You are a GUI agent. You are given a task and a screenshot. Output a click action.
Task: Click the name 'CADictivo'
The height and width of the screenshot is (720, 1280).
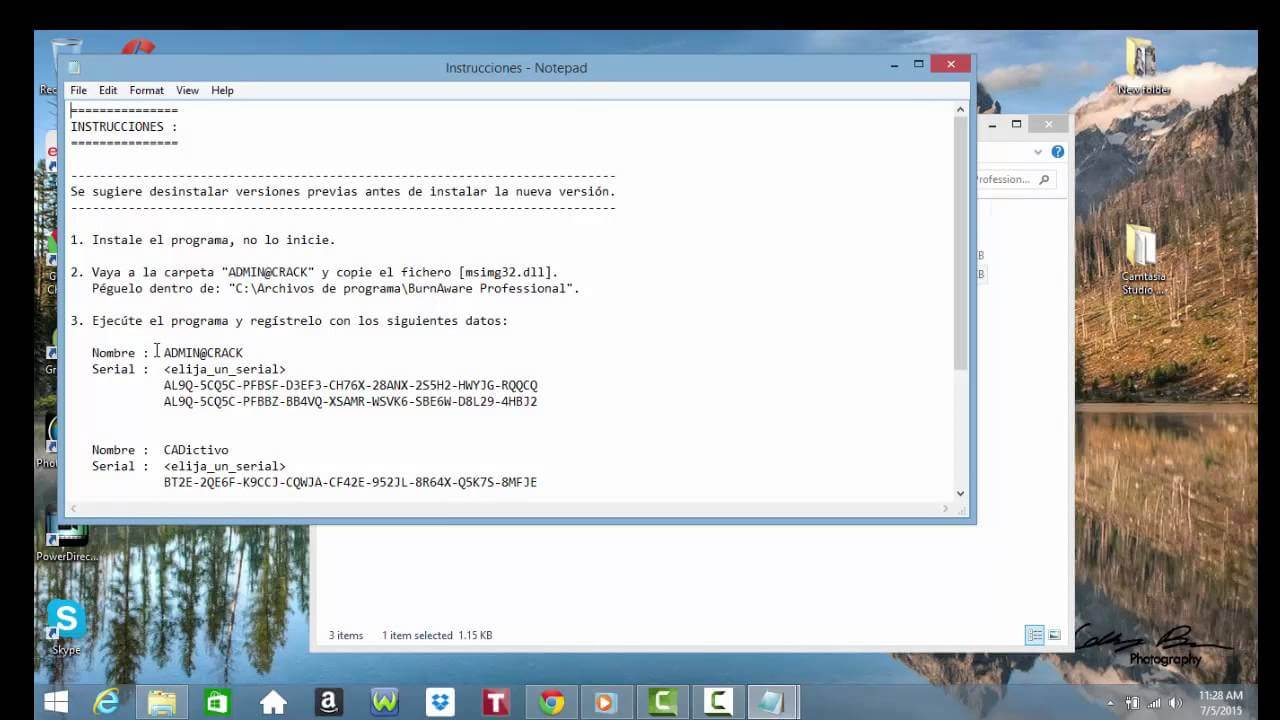(x=196, y=450)
